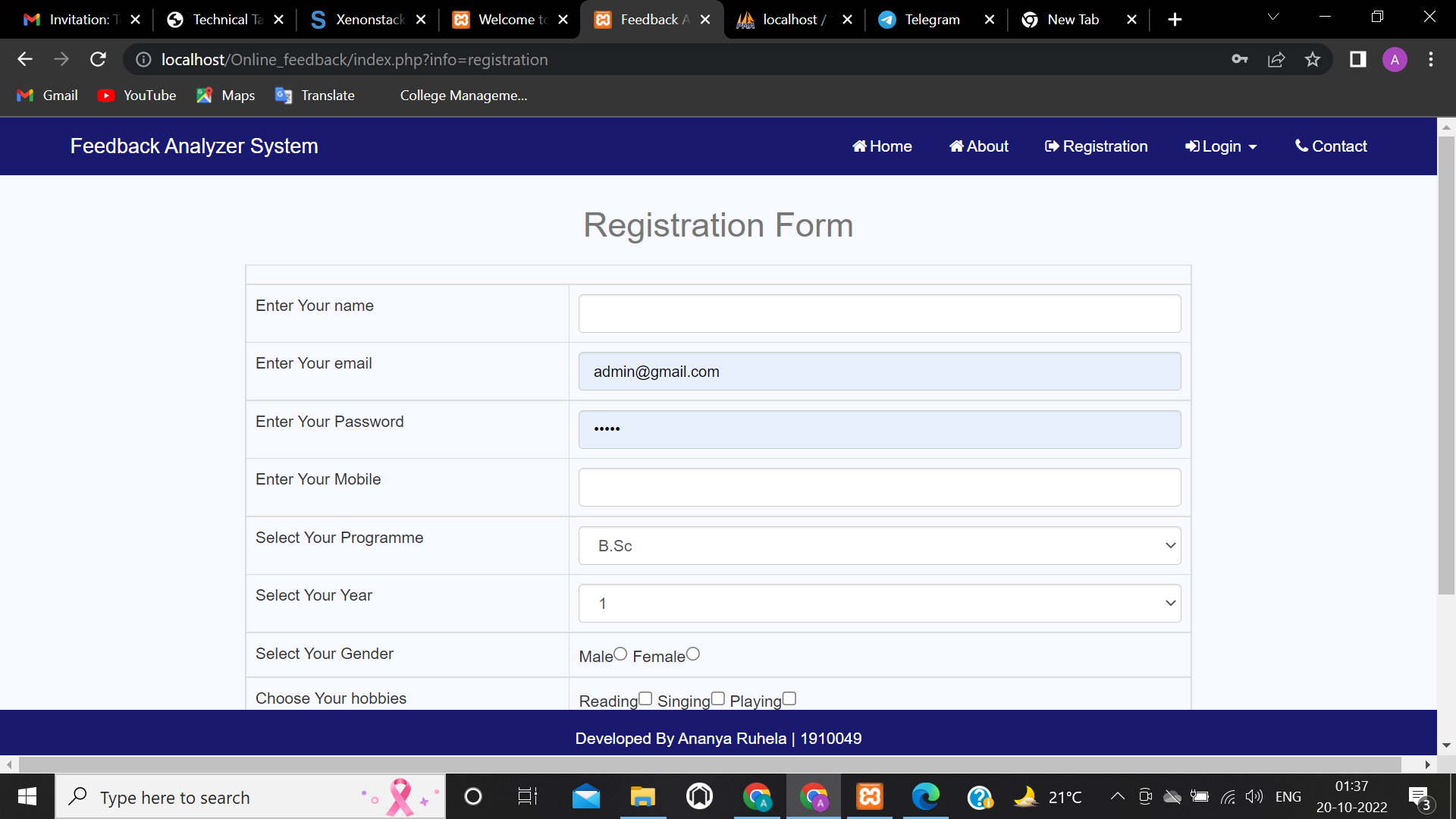Open XAMPP Control Panel from the taskbar
This screenshot has height=819, width=1456.
click(x=870, y=796)
